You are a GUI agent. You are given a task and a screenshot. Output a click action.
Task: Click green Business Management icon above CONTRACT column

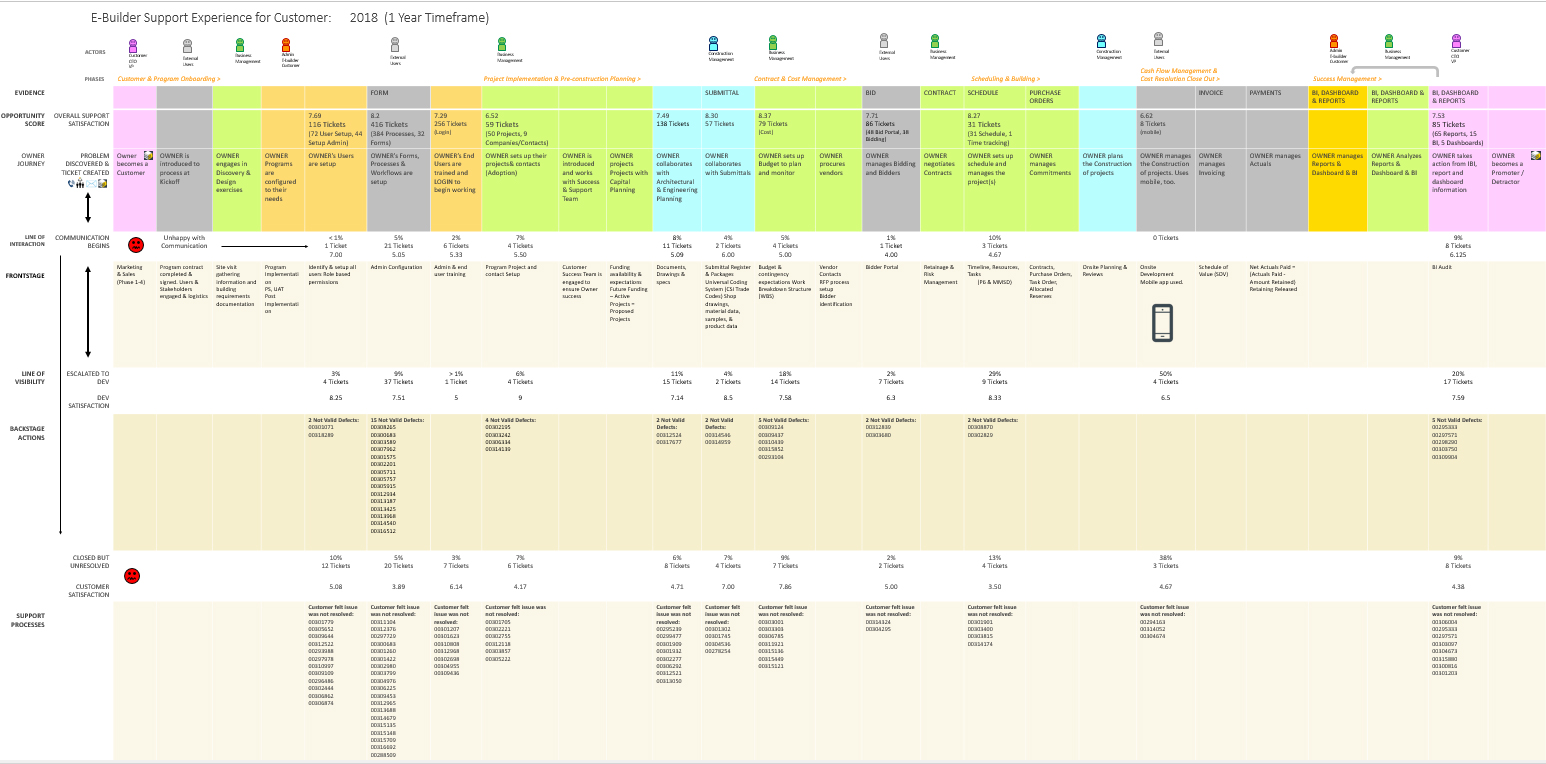(937, 43)
